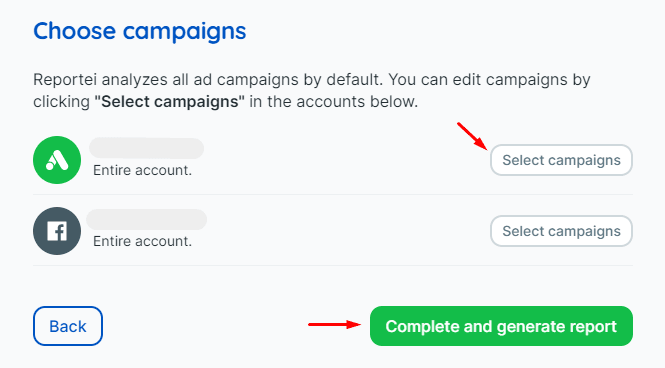Click the blurred Google Ads account name

tap(146, 148)
